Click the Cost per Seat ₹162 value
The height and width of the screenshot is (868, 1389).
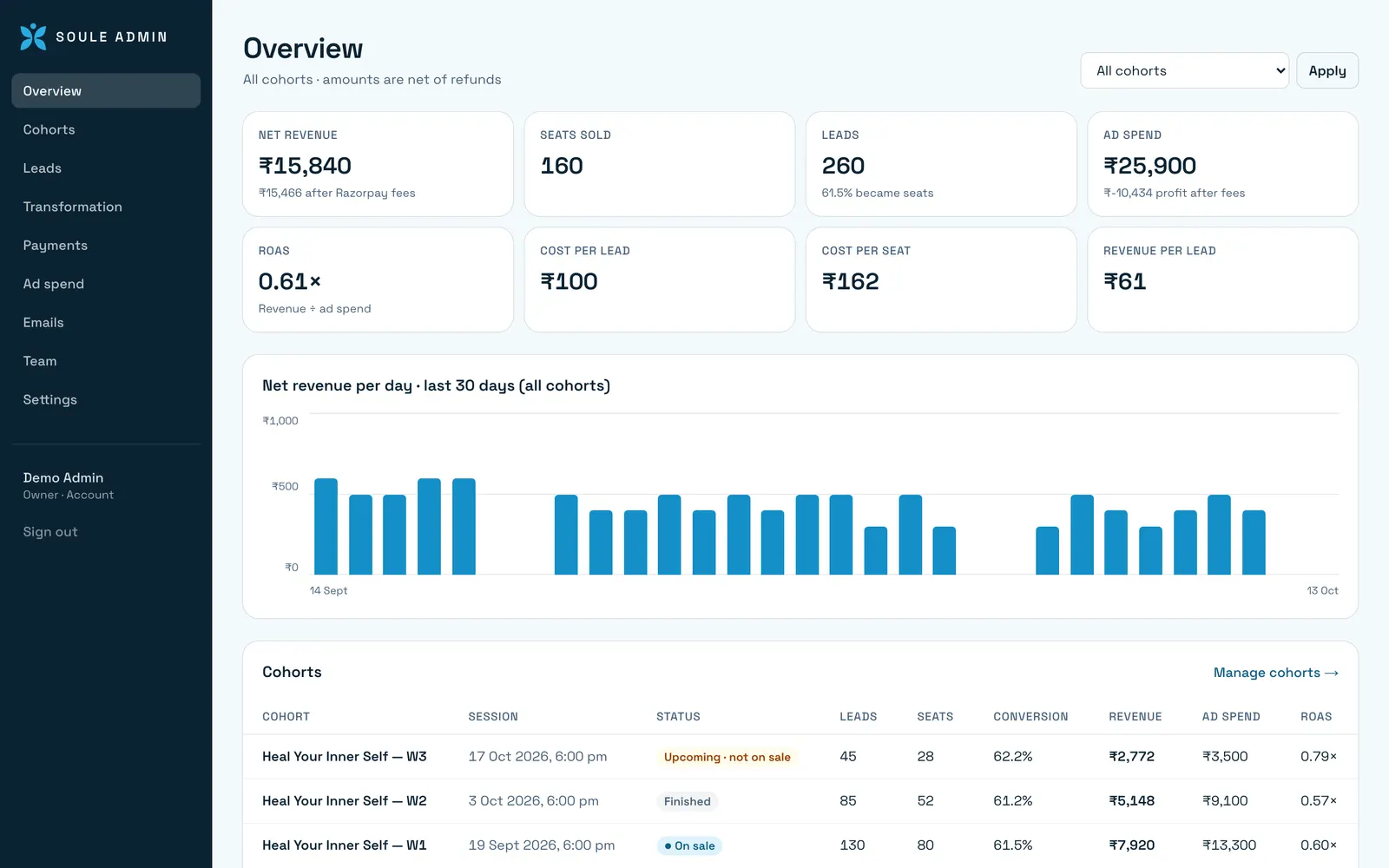[850, 281]
